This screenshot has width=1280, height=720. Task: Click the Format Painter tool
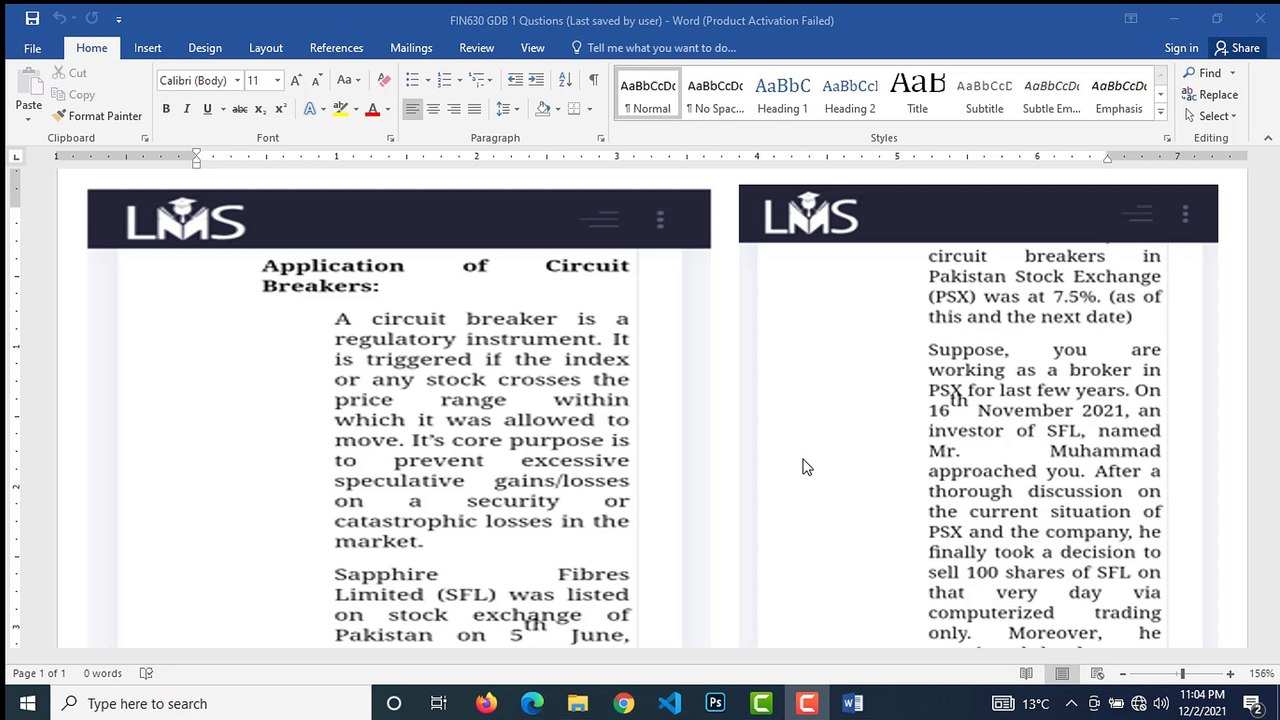(97, 116)
